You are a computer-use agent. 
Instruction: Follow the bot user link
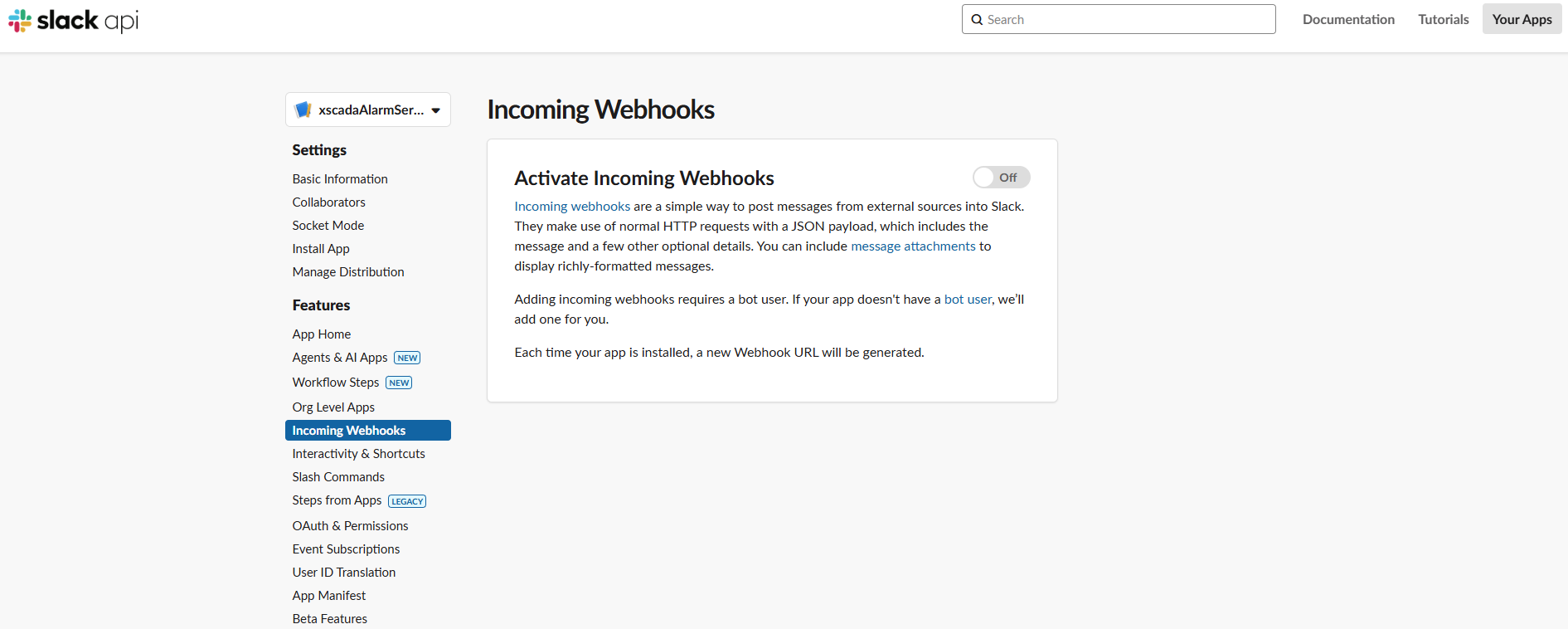[x=968, y=300]
